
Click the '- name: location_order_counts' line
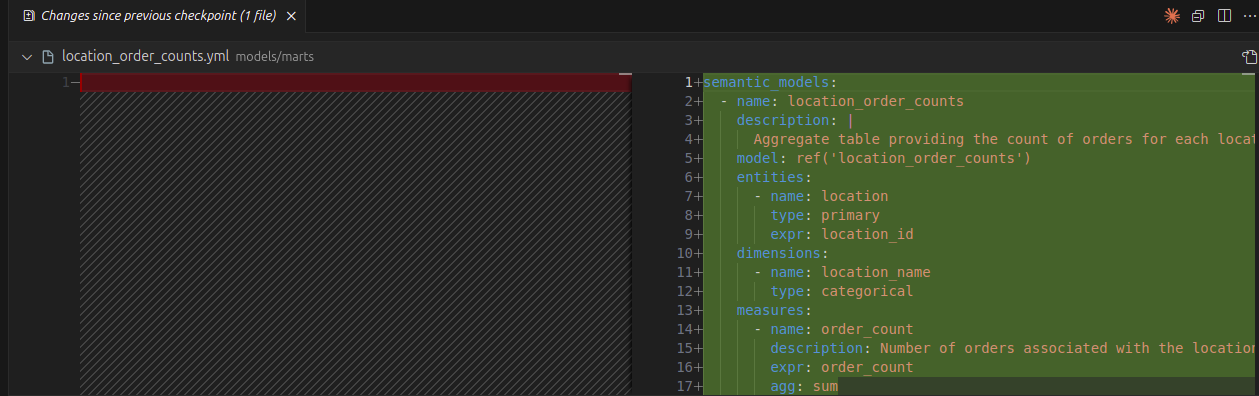[842, 101]
